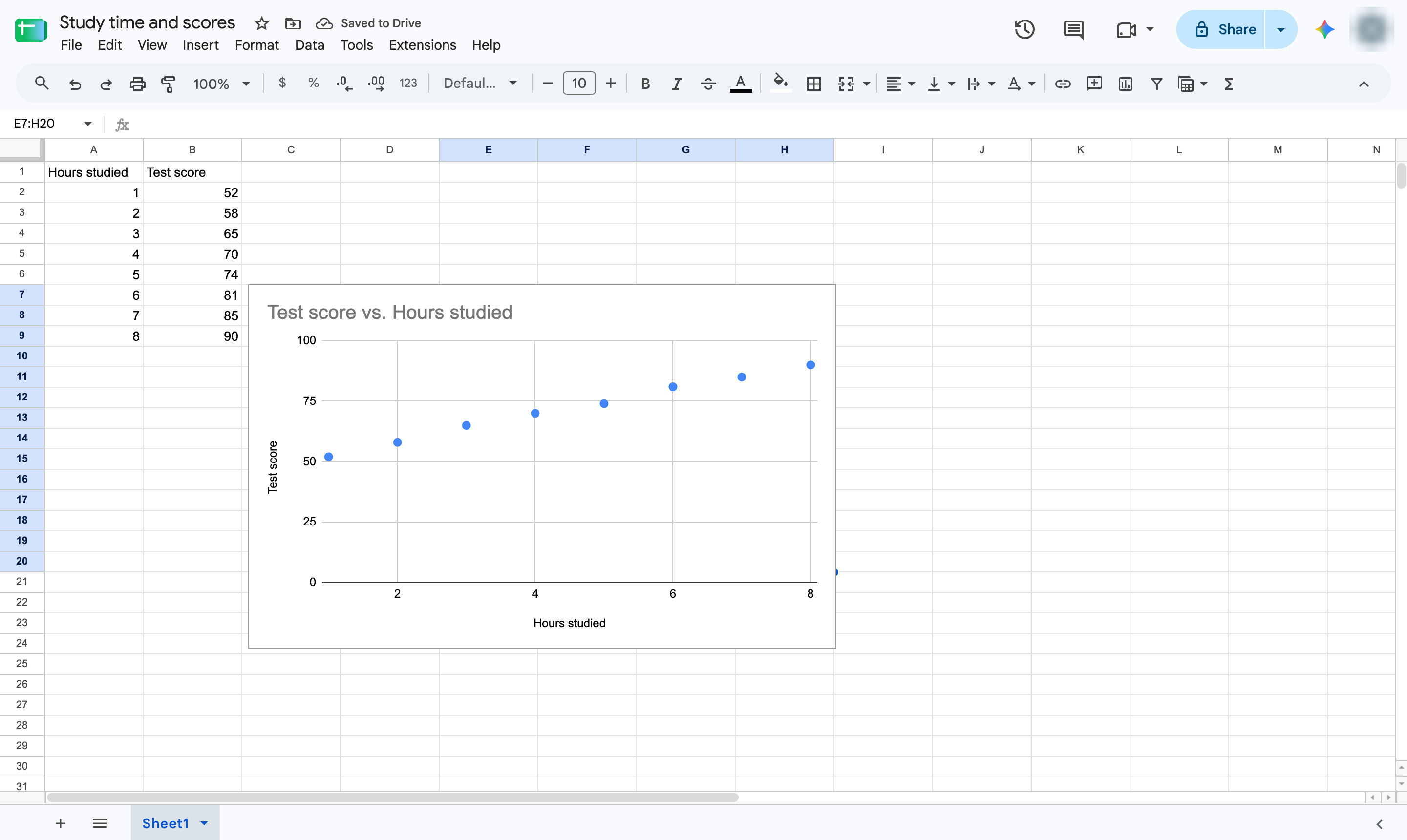Show all sheets list icon
This screenshot has width=1407, height=840.
[x=100, y=823]
